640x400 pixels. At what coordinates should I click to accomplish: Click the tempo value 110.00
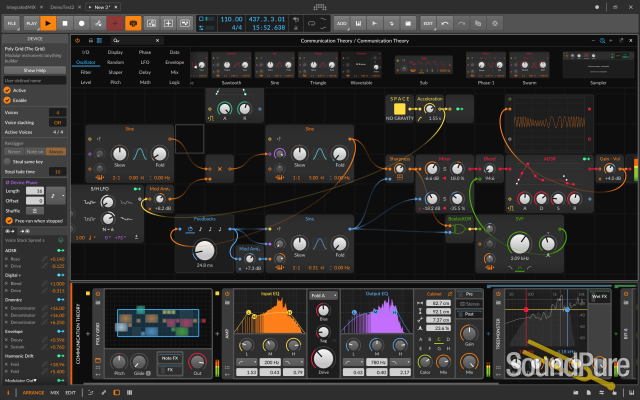pyautogui.click(x=231, y=17)
